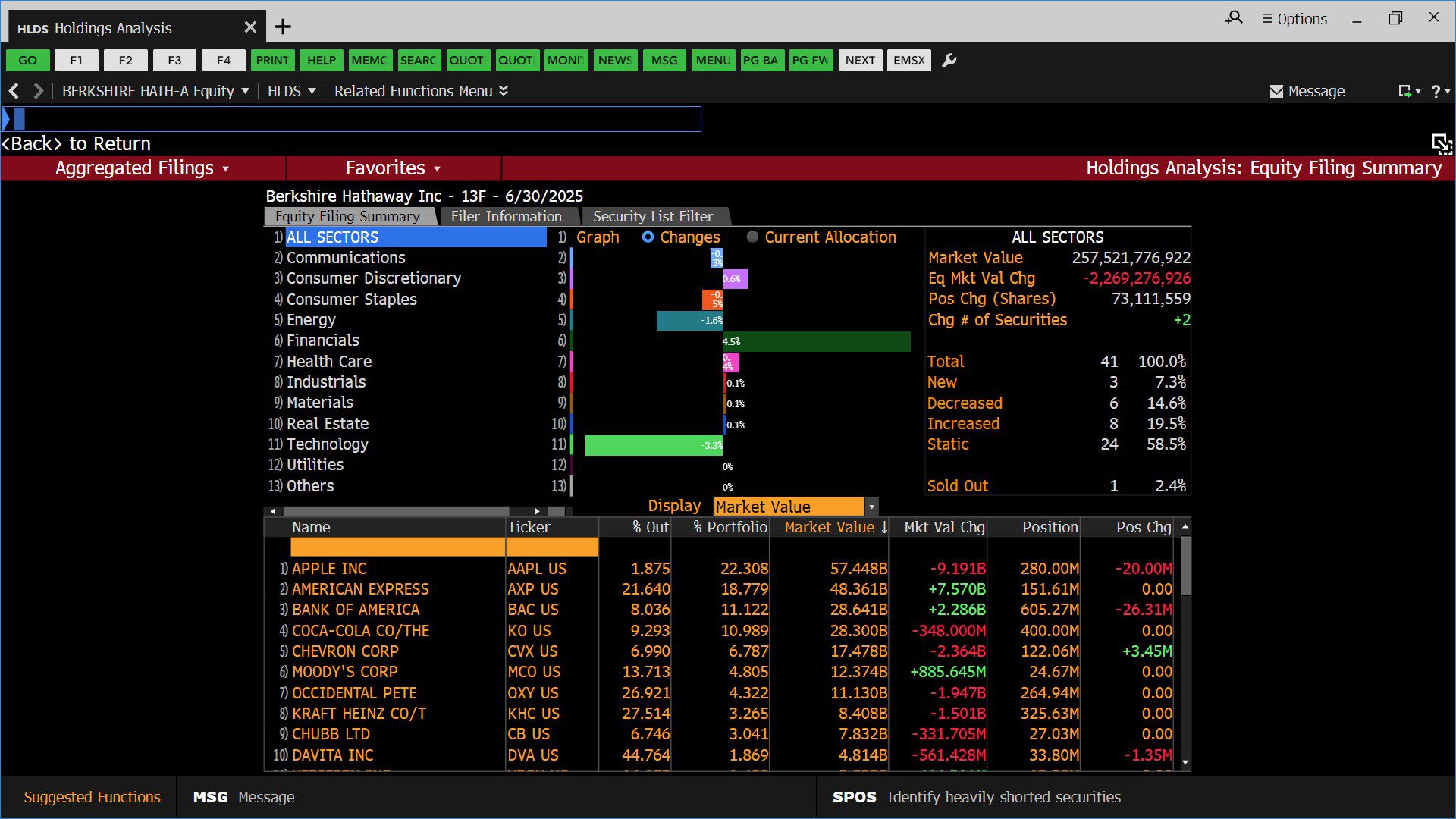
Task: Switch to Filer Information tab
Action: (x=507, y=217)
